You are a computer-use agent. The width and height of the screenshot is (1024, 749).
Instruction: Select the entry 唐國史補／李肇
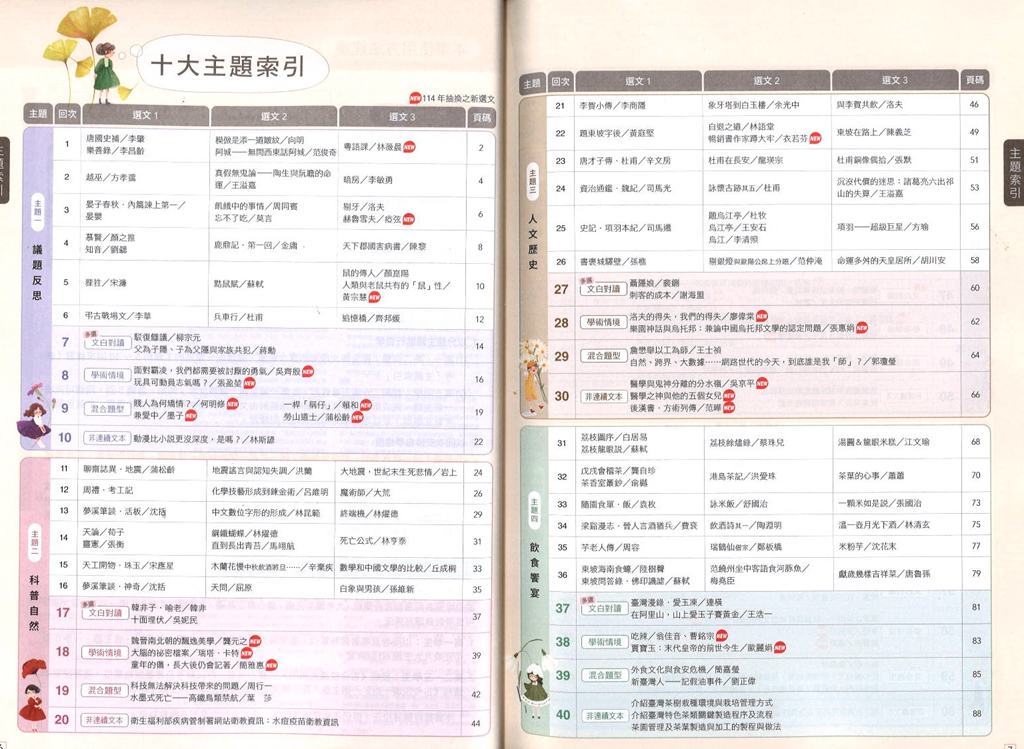[115, 138]
